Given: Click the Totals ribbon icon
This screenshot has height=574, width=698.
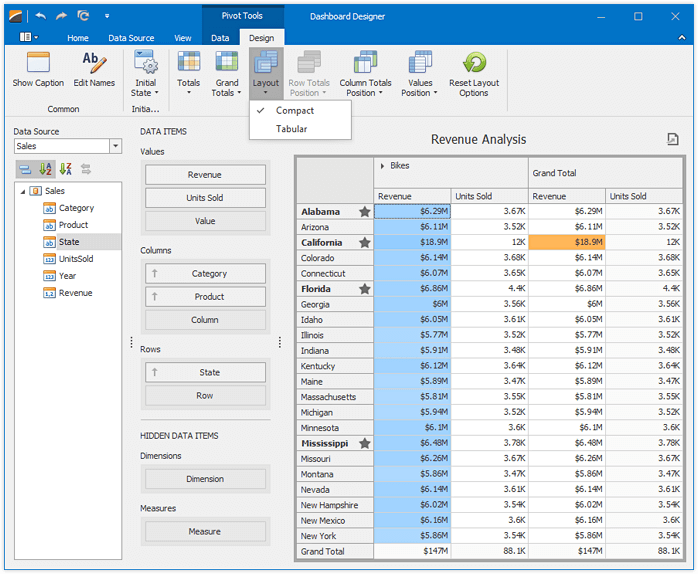Looking at the screenshot, I should point(188,63).
